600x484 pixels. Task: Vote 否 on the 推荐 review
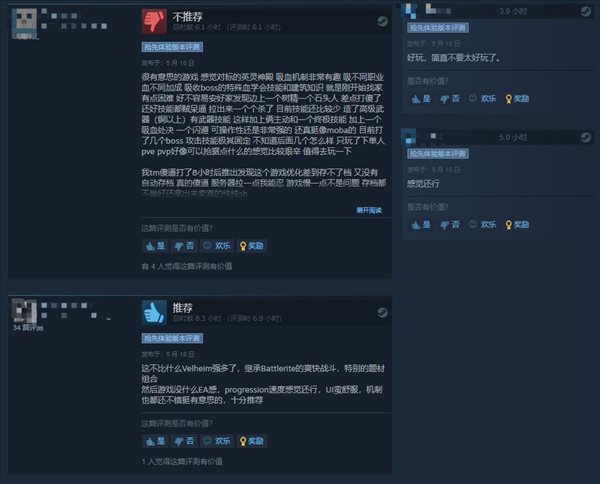[x=184, y=441]
